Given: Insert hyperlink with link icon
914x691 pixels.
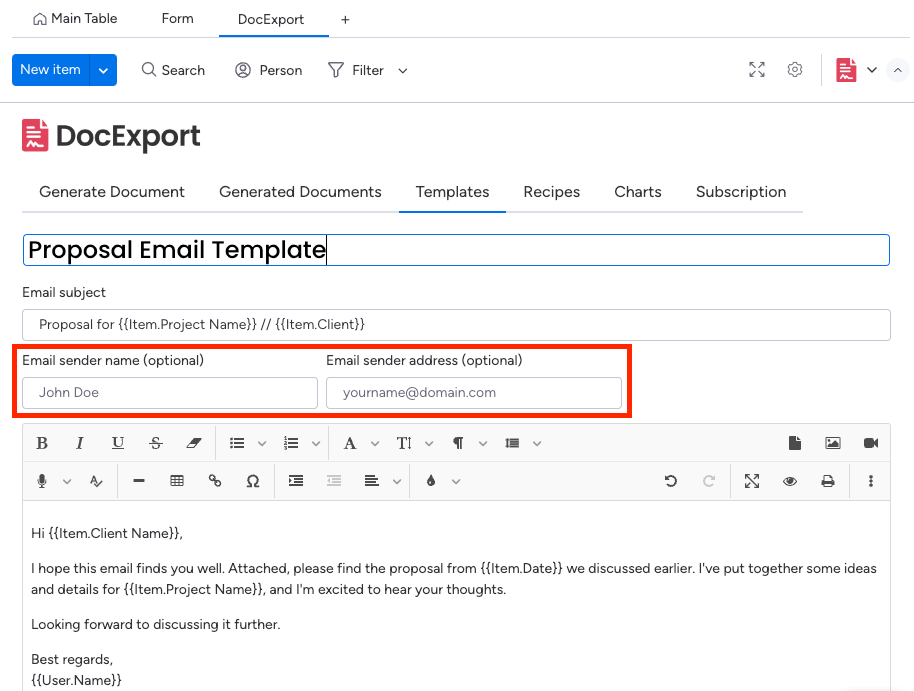Looking at the screenshot, I should click(x=215, y=481).
